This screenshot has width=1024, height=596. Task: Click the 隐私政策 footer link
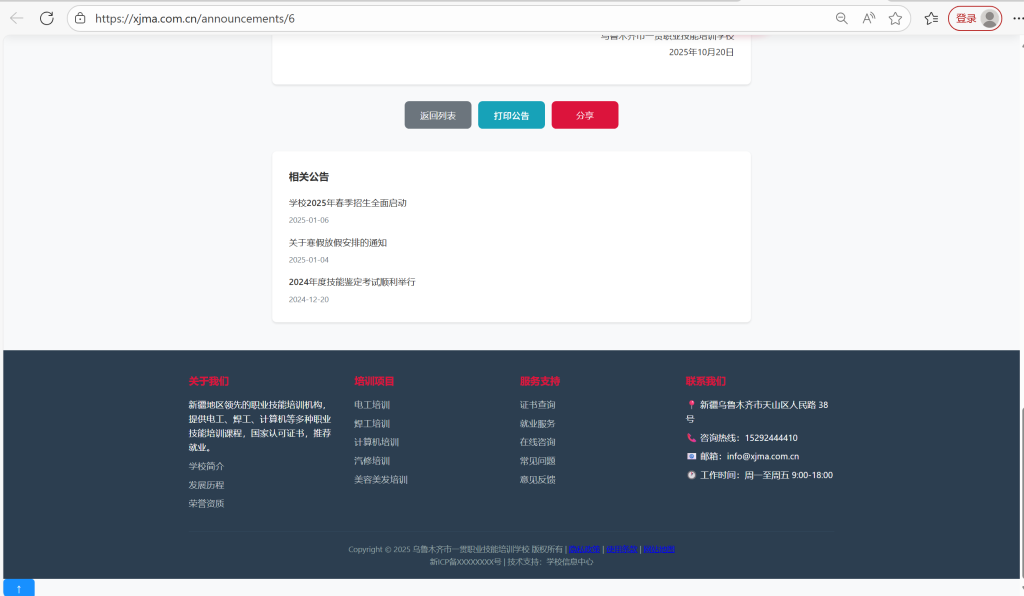pyautogui.click(x=586, y=549)
